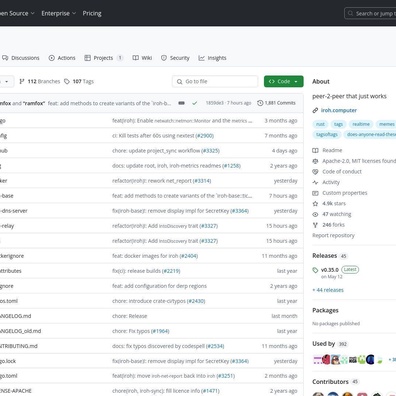Click the forks icon in About
The image size is (396, 396).
pos(315,225)
